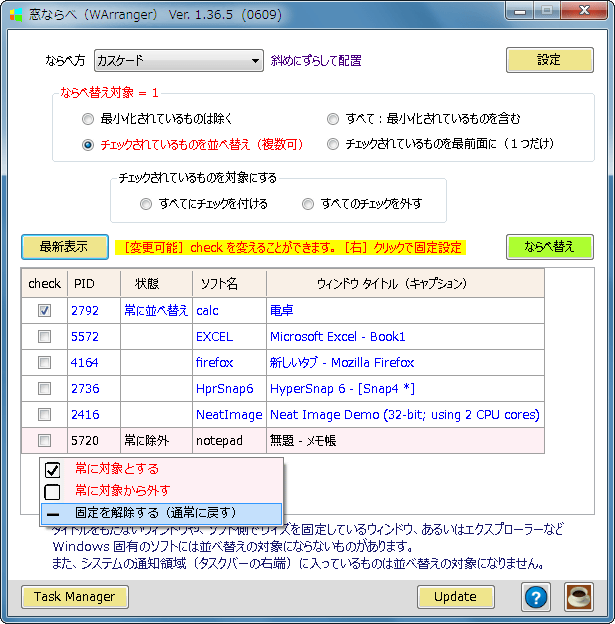This screenshot has height=624, width=615.
Task: Click HyperSnap 6 - [Snap4 *] title cell
Action: [405, 388]
